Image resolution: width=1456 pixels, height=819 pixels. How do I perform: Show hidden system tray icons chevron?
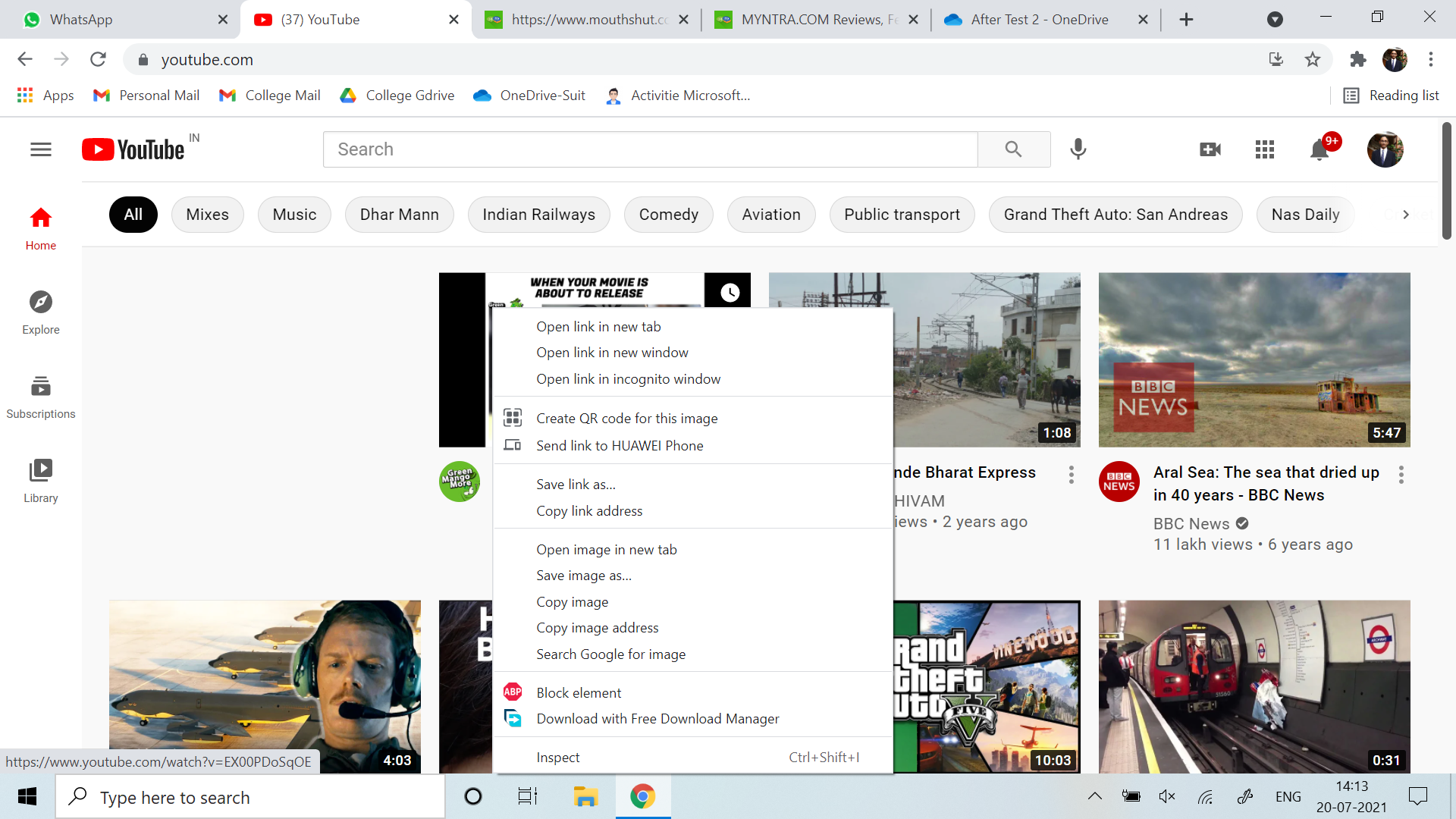click(1094, 796)
